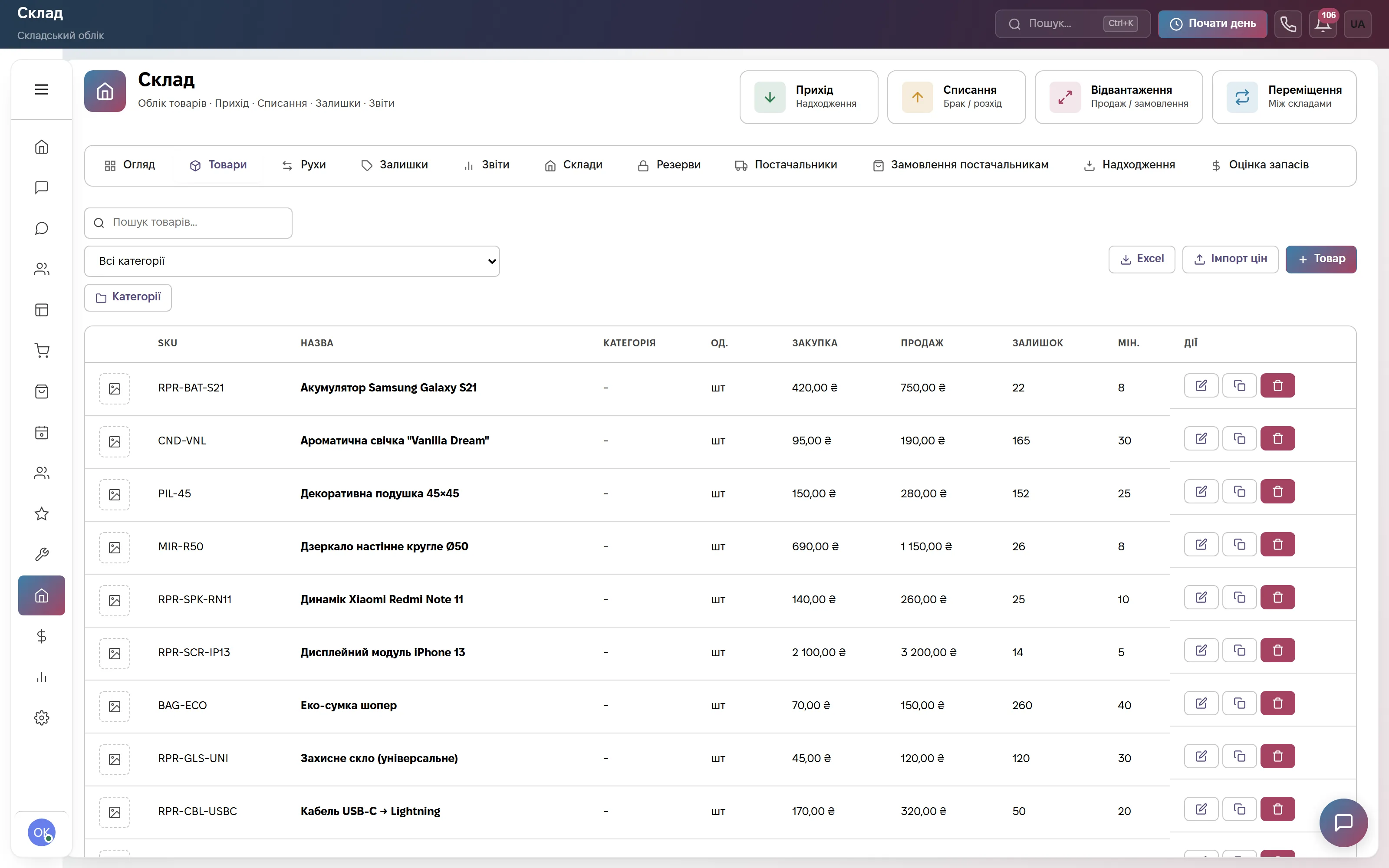1389x868 pixels.
Task: Click the Імпорт цін button
Action: click(x=1230, y=260)
